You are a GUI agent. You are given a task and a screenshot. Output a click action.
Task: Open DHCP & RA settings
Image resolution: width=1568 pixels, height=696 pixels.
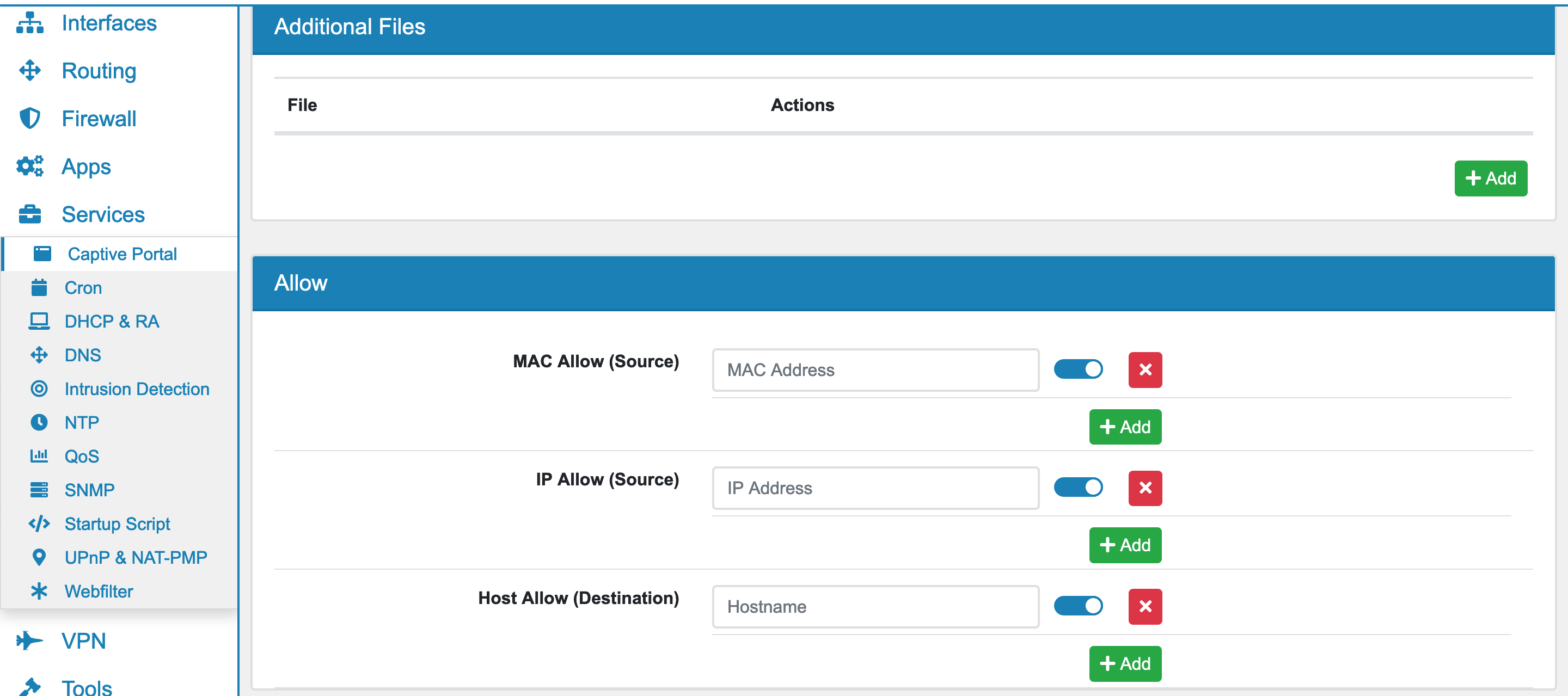pyautogui.click(x=112, y=321)
